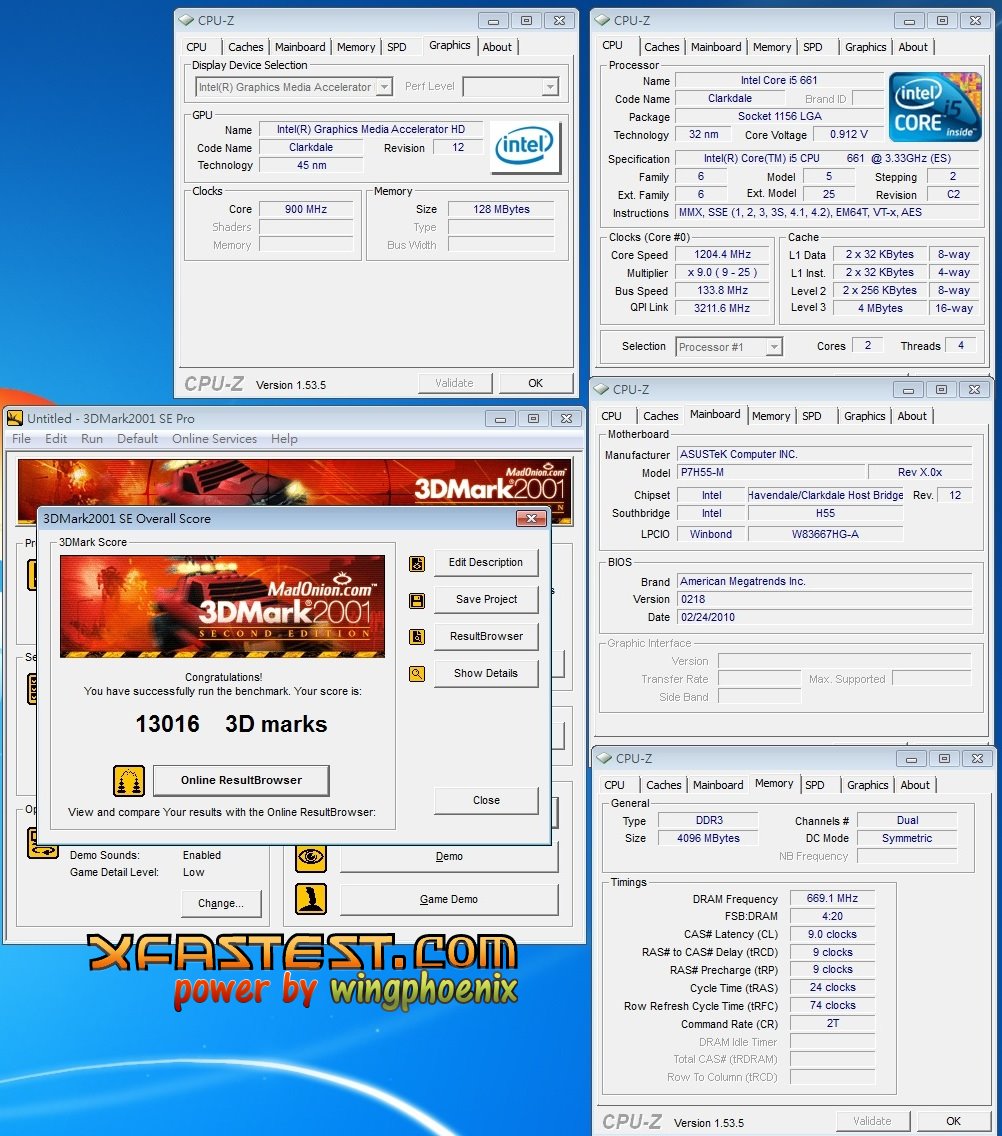The image size is (1002, 1136).
Task: Click CPU-Z app icon in Graphics window title
Action: click(186, 20)
